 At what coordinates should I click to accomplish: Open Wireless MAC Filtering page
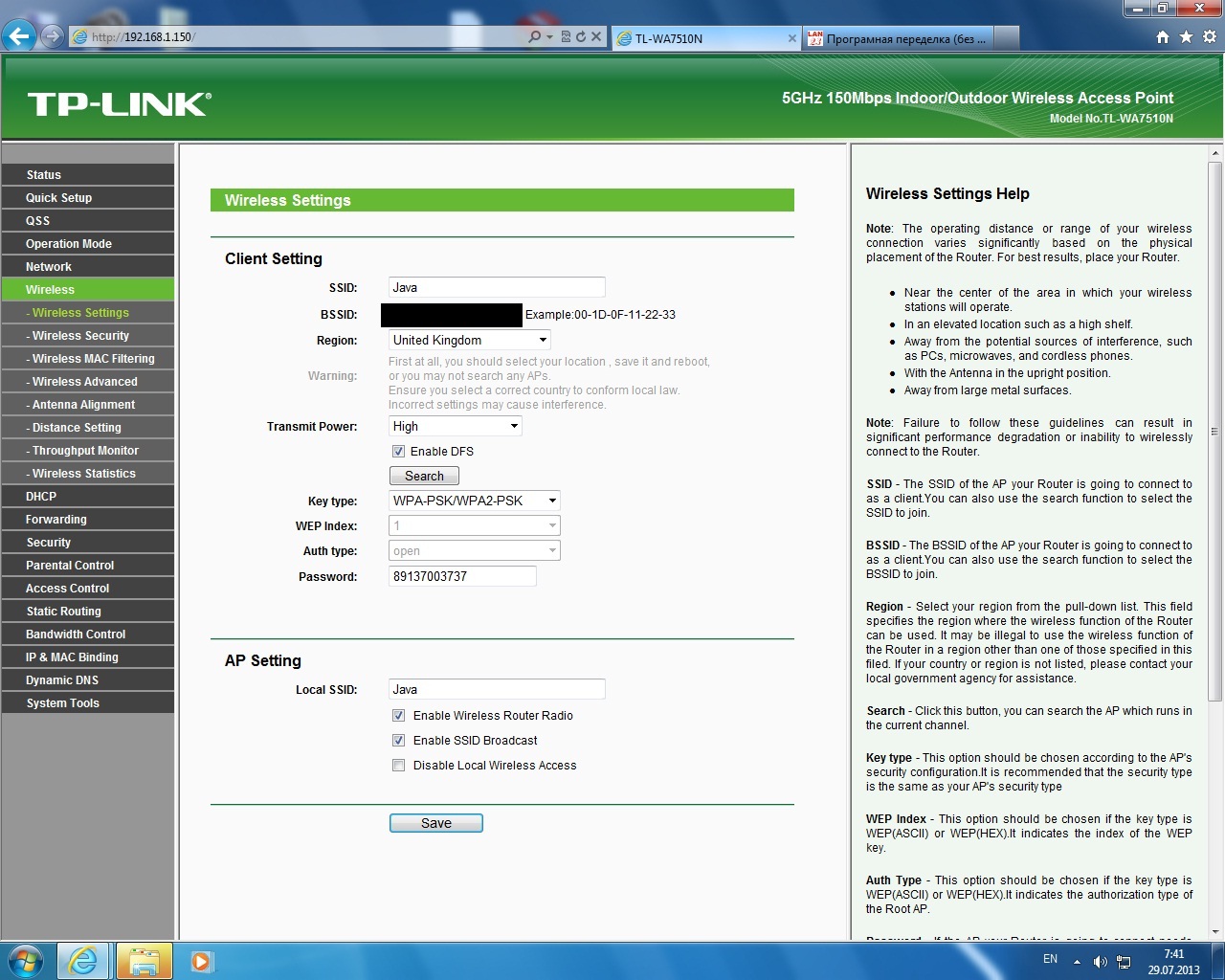88,358
